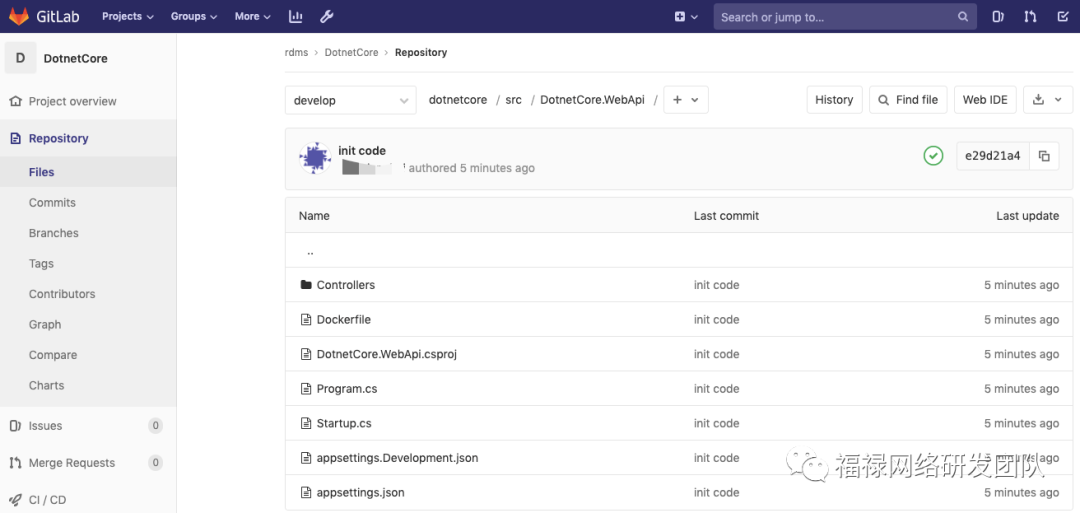The height and width of the screenshot is (513, 1080).
Task: Open the add-to-tree plus dropdown
Action: [685, 100]
